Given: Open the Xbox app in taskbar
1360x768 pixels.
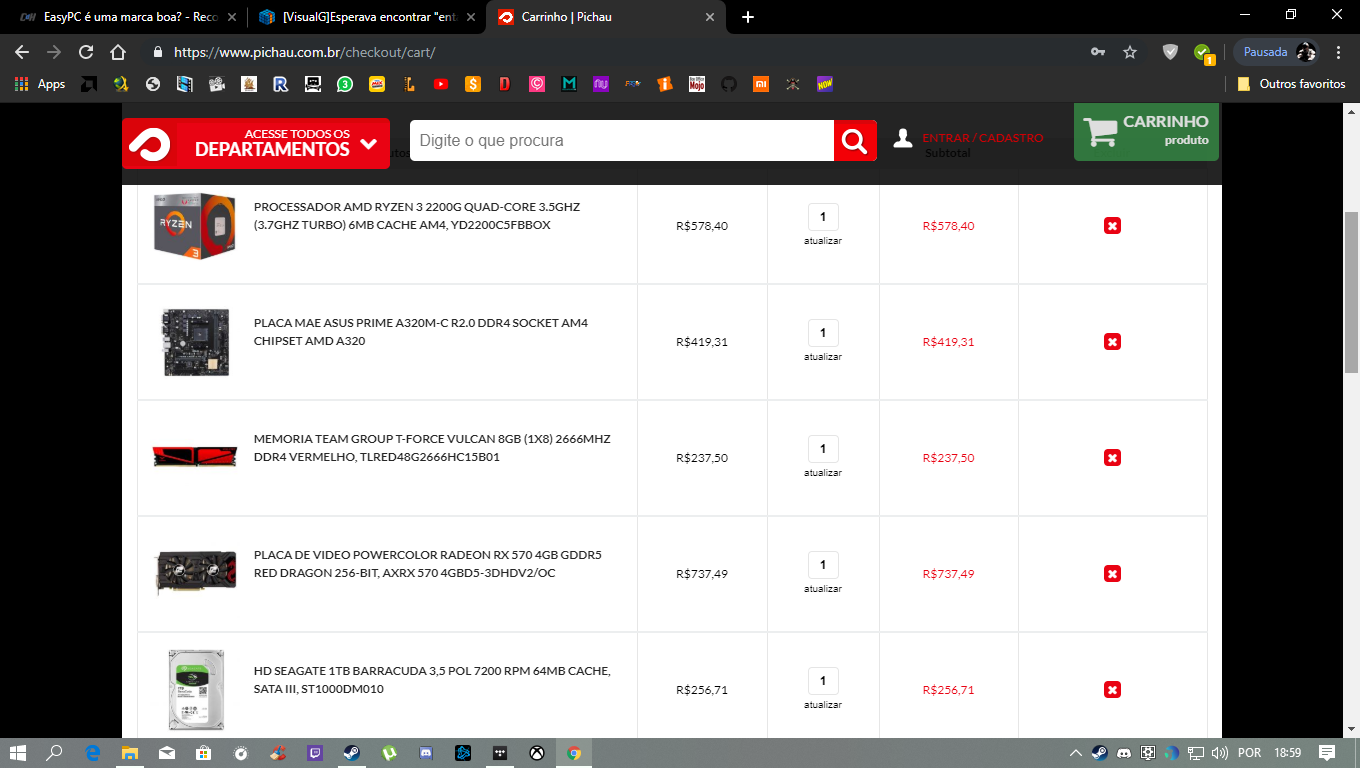Looking at the screenshot, I should (x=537, y=752).
